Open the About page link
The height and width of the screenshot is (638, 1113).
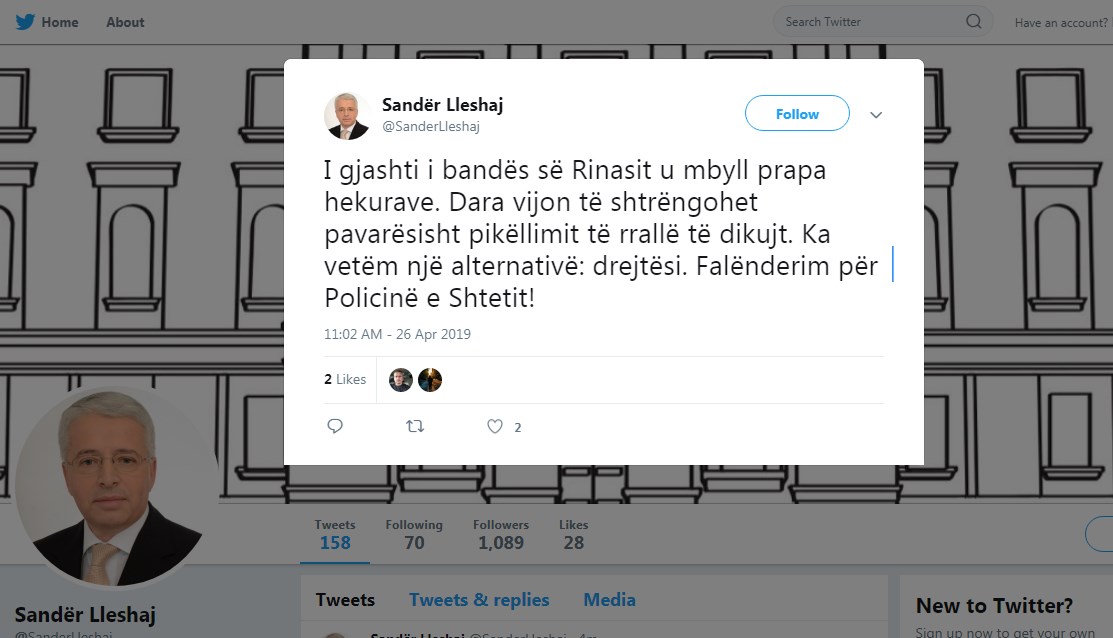coord(125,22)
